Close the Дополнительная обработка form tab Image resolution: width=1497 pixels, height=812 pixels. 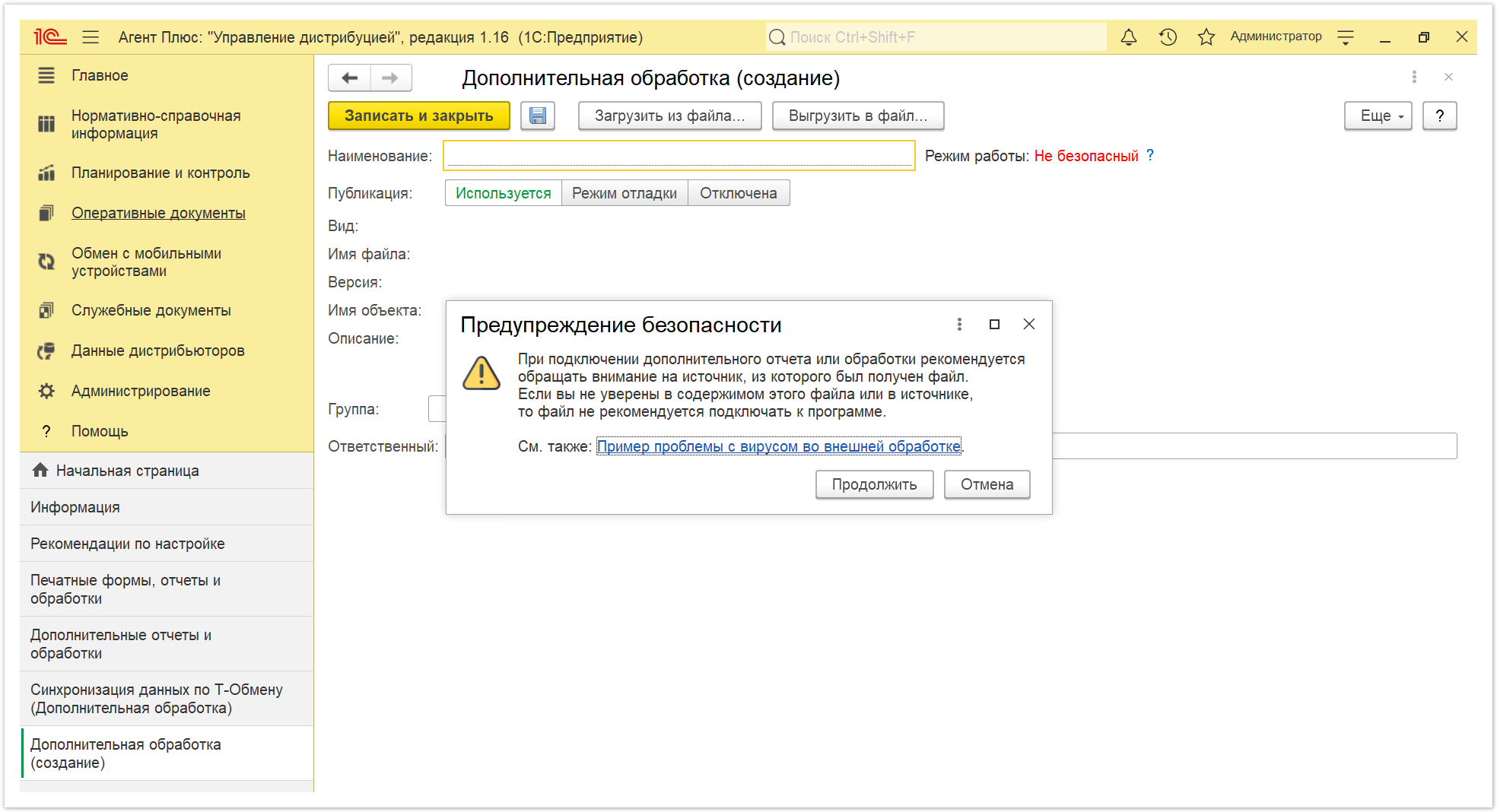coord(1448,77)
